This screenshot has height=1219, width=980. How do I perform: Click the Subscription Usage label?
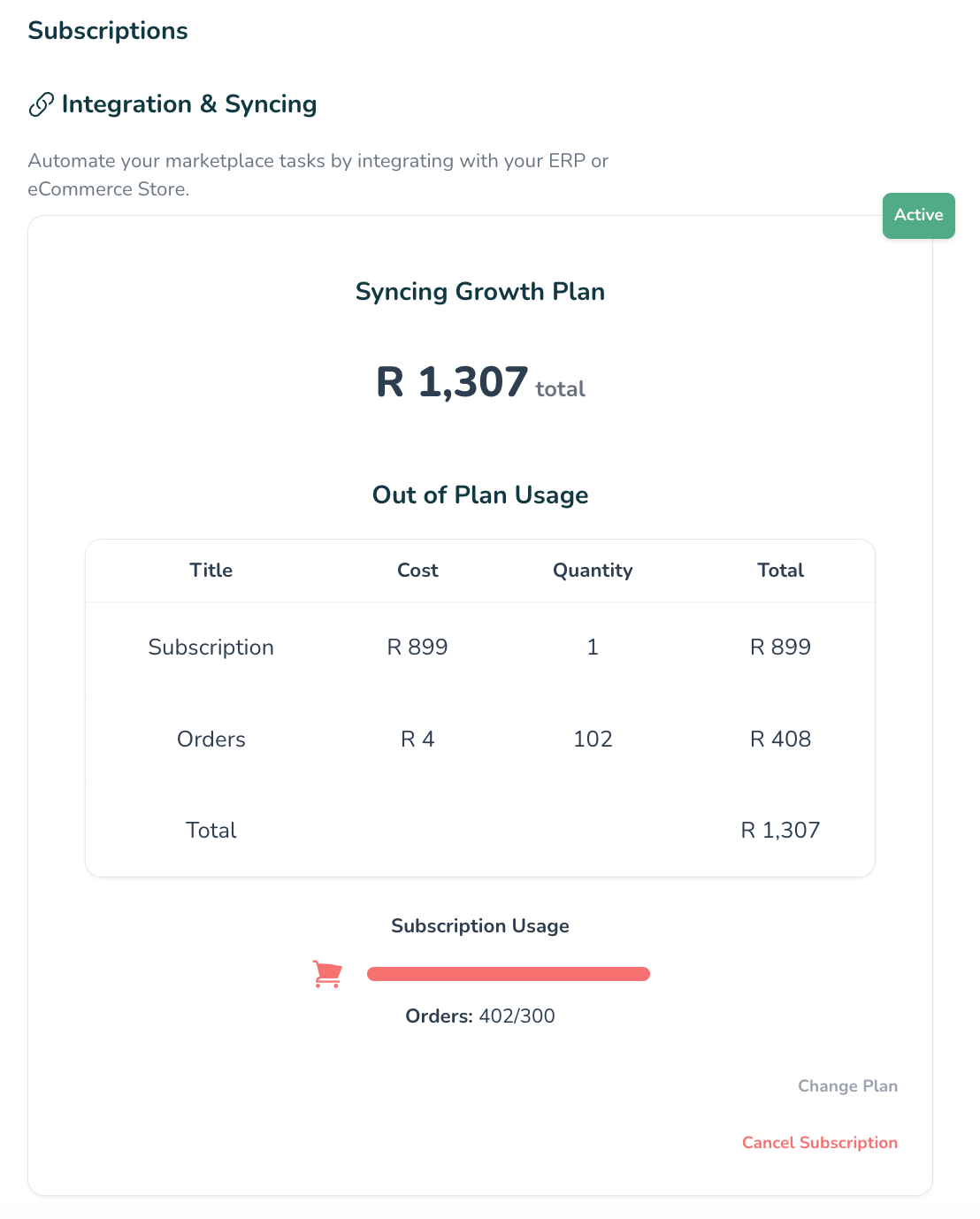tap(480, 926)
